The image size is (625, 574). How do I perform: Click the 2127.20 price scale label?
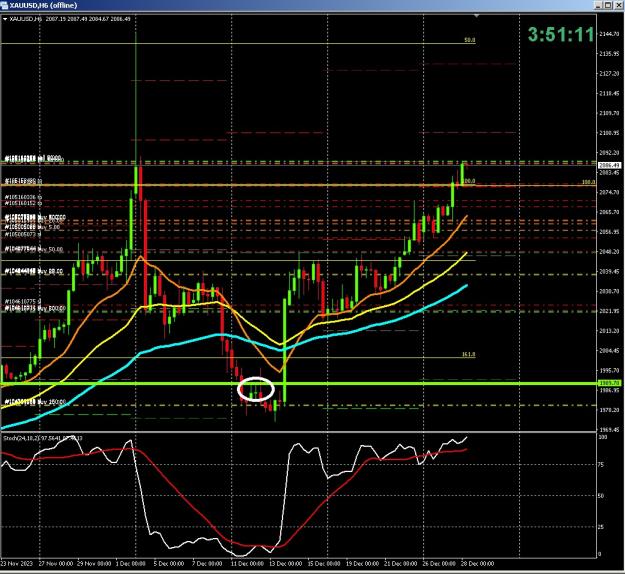click(610, 73)
